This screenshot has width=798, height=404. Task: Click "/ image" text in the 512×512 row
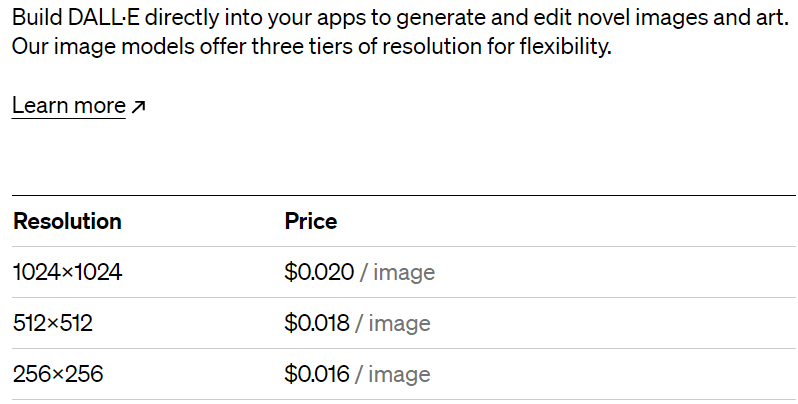point(393,323)
